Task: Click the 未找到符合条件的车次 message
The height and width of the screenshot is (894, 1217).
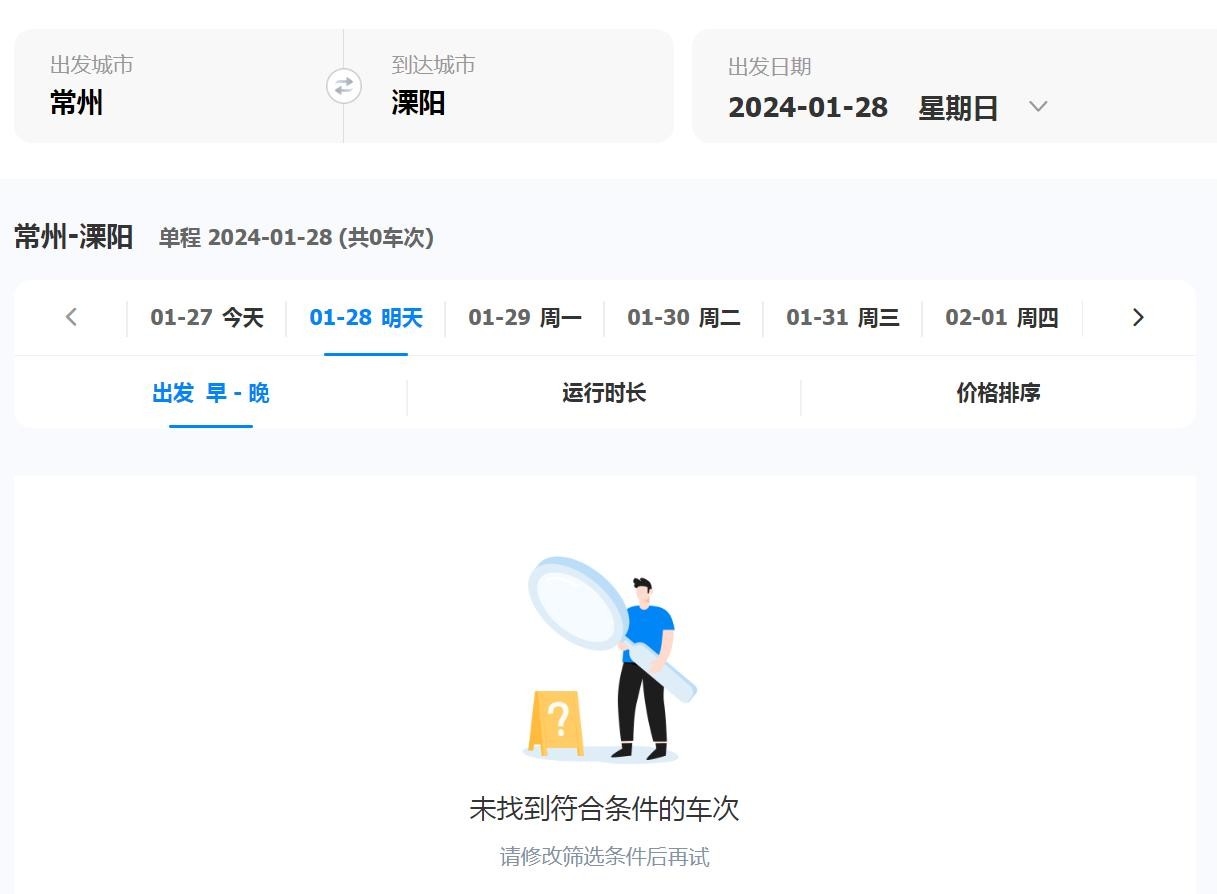Action: 604,809
